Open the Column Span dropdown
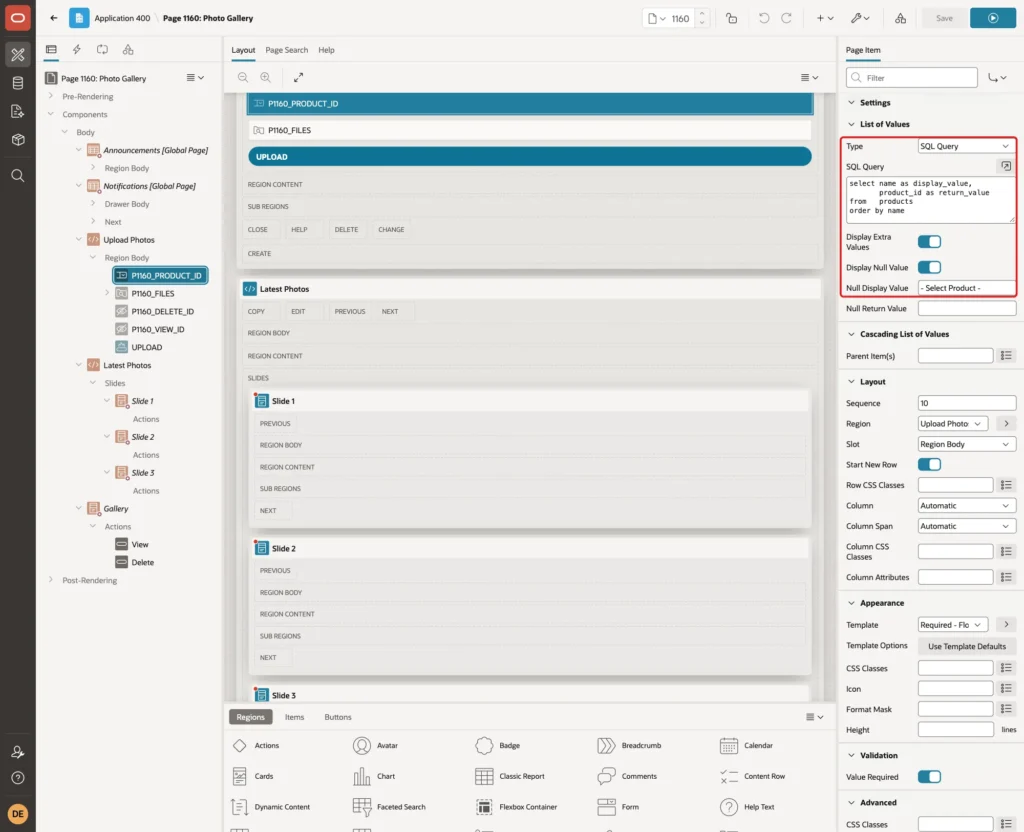1024x832 pixels. [x=967, y=526]
